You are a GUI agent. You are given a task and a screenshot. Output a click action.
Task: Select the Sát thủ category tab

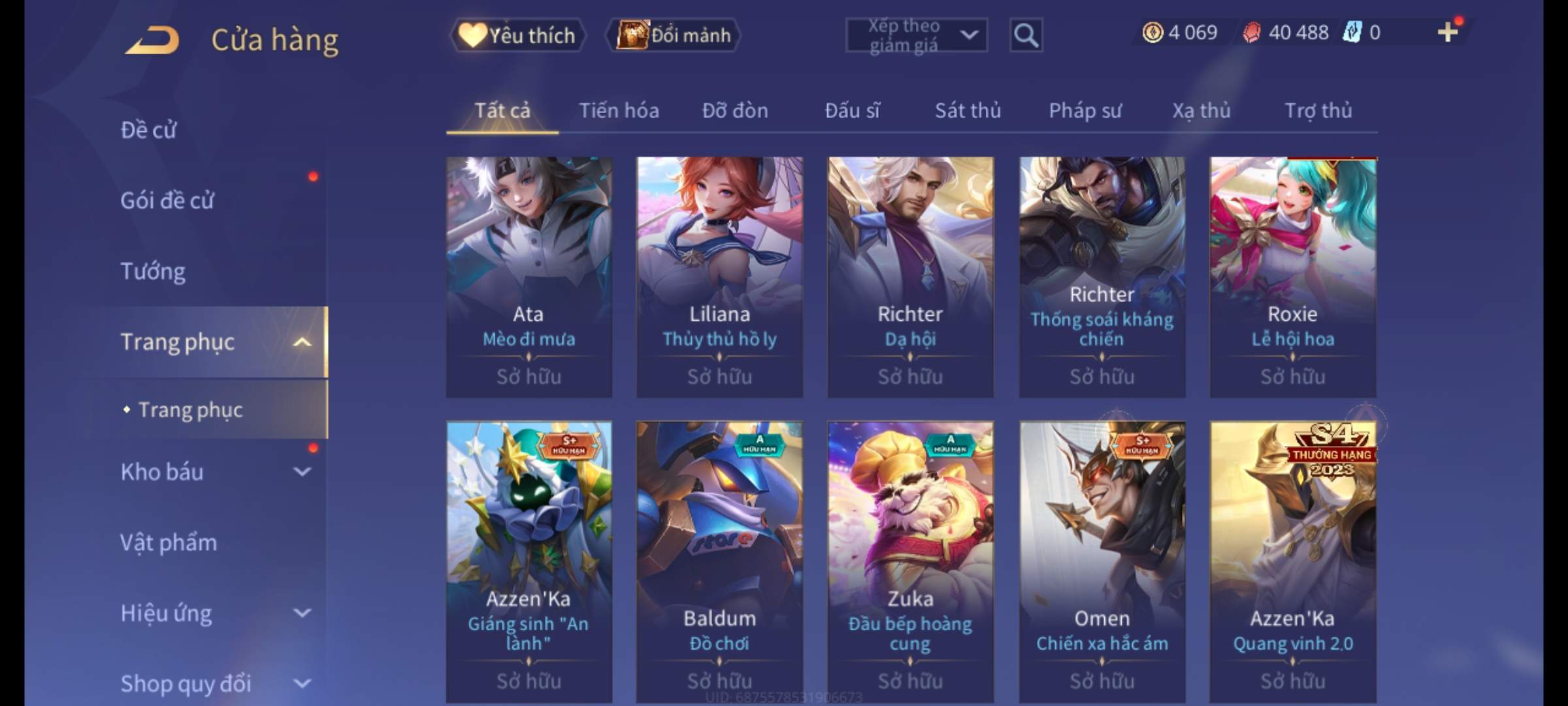click(x=968, y=110)
